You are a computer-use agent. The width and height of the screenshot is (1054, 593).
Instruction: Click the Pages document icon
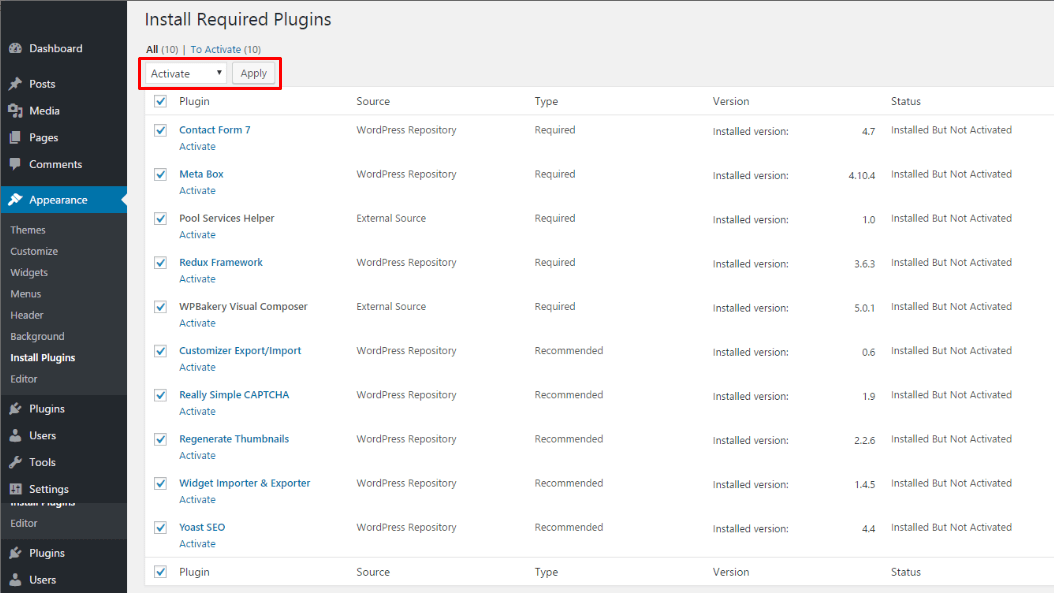point(15,138)
